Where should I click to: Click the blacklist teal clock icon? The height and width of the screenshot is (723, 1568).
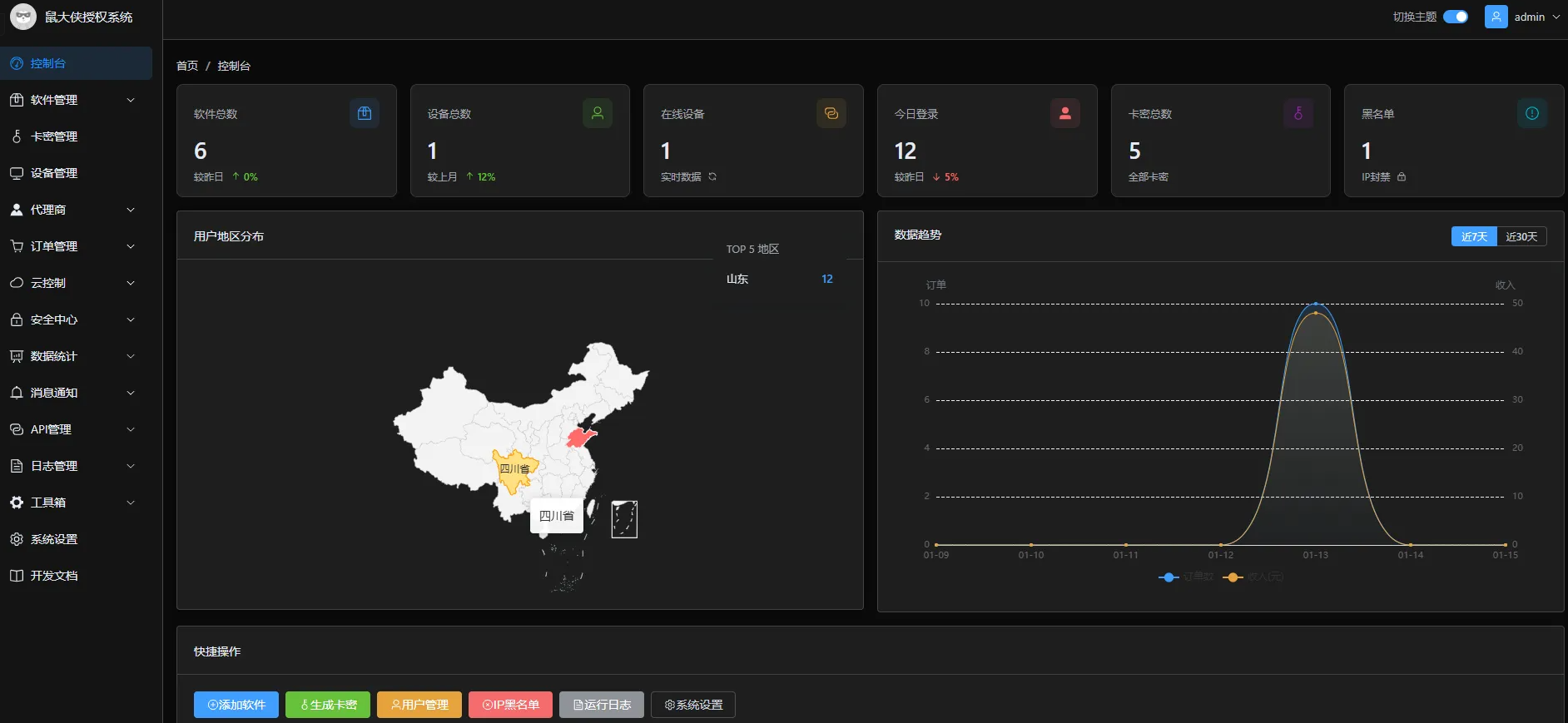1531,113
